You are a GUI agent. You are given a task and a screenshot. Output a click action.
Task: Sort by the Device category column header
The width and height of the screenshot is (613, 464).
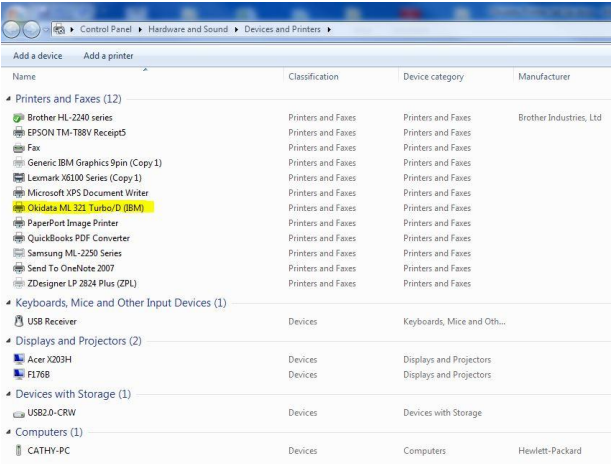[x=433, y=77]
